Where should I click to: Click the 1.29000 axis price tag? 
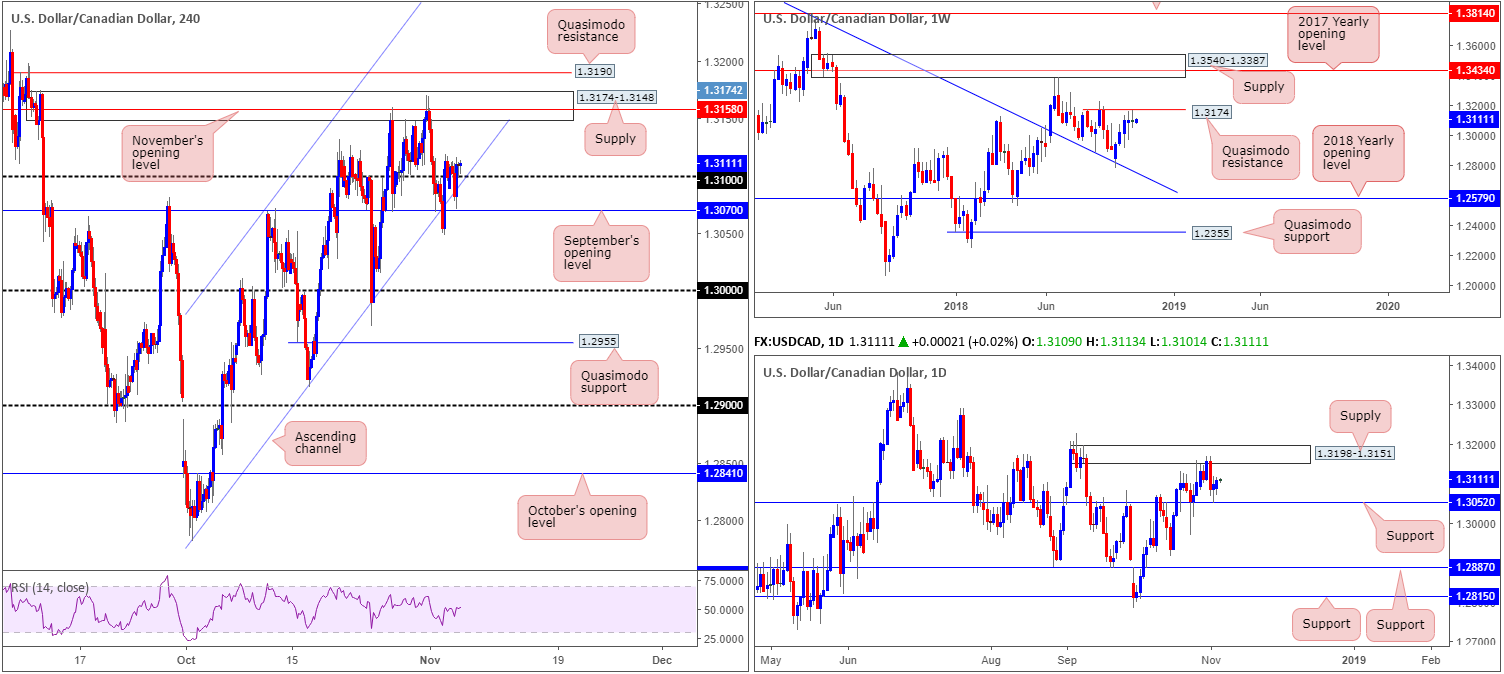[x=721, y=405]
